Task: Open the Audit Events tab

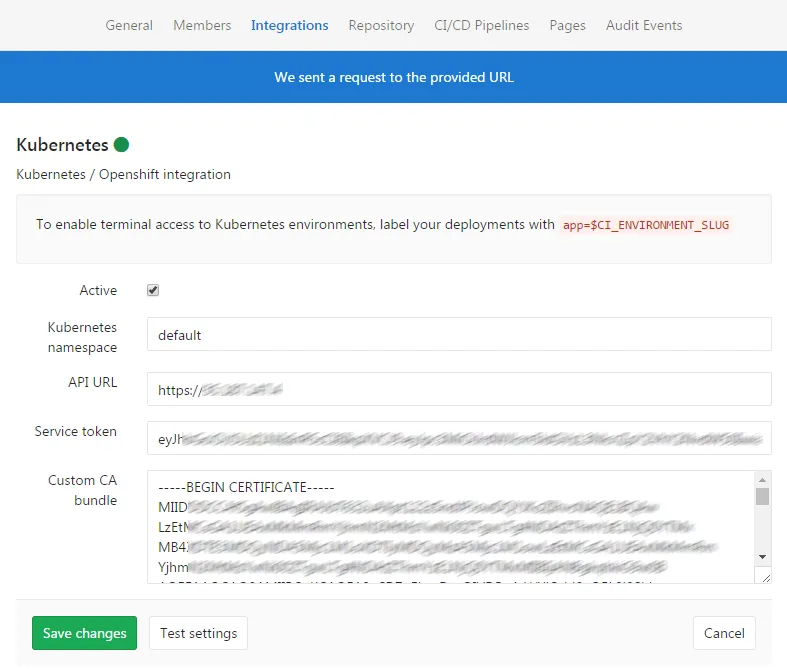Action: tap(644, 25)
